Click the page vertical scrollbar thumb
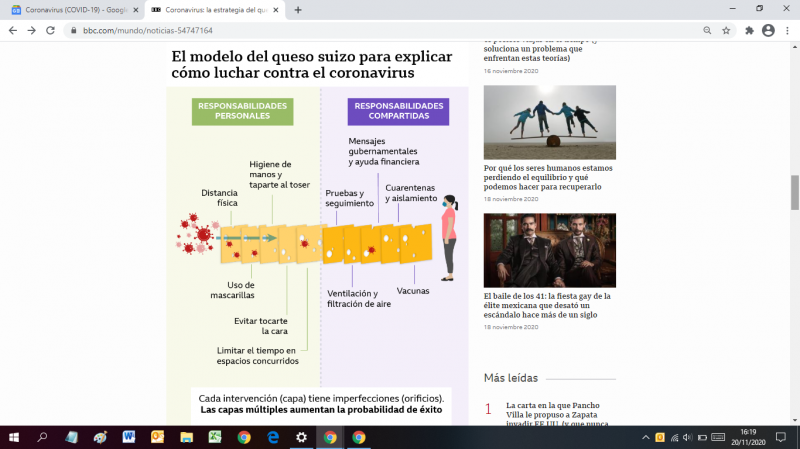Screen dimensions: 800x449 coord(794,190)
